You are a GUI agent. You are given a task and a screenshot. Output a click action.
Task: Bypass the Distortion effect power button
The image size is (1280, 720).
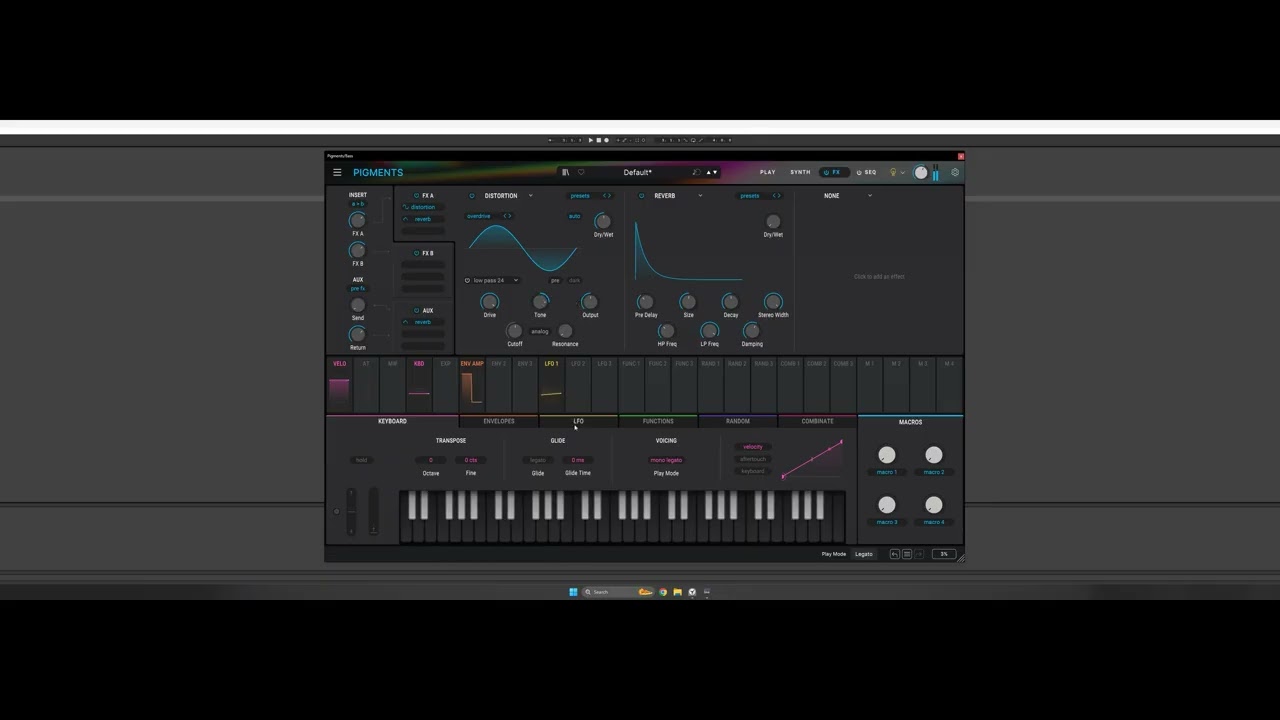click(472, 196)
